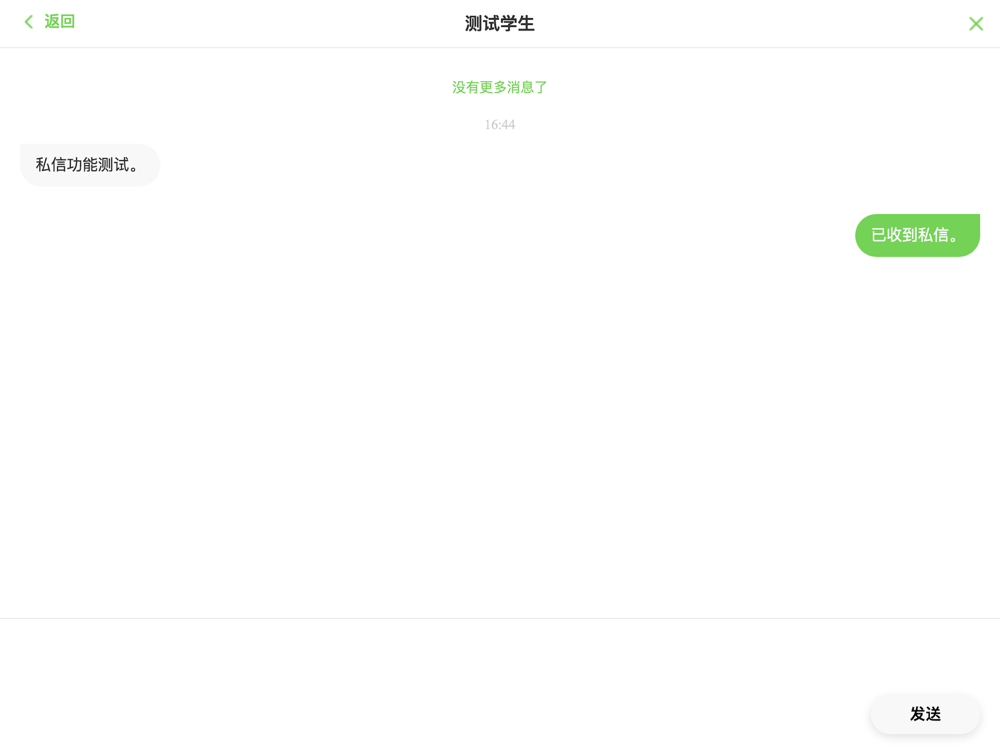Send the message with the 发送 button
1000x750 pixels.
(925, 714)
